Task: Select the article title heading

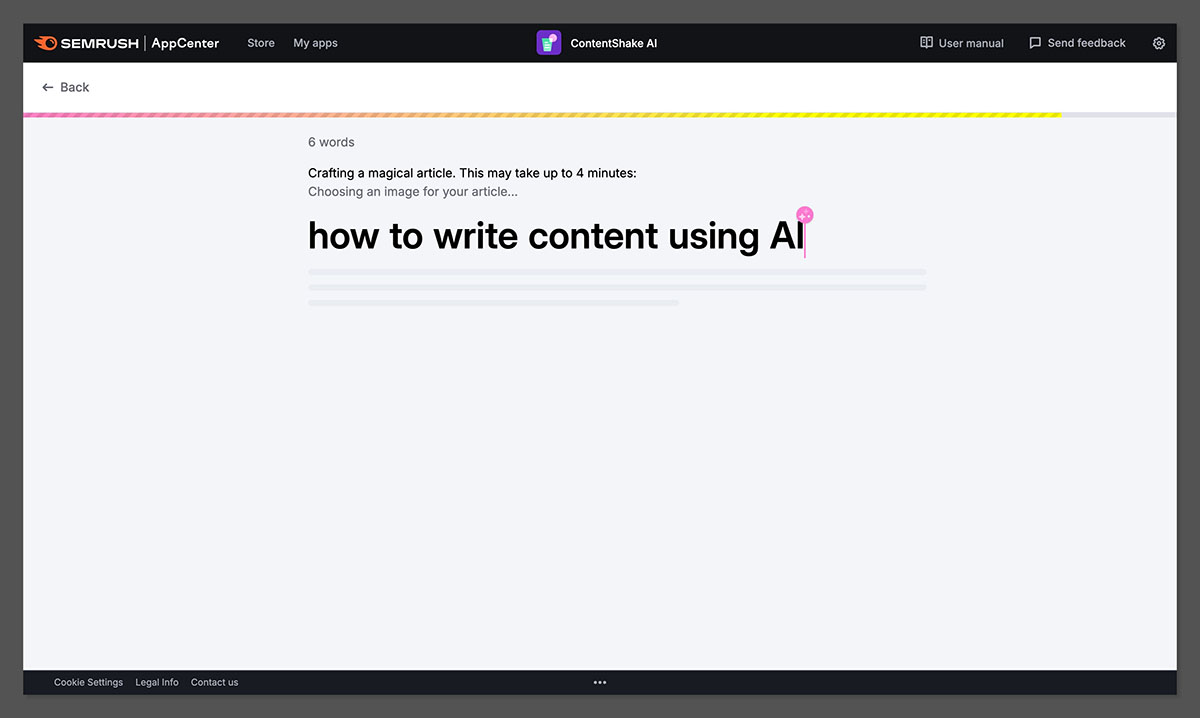Action: [x=554, y=236]
